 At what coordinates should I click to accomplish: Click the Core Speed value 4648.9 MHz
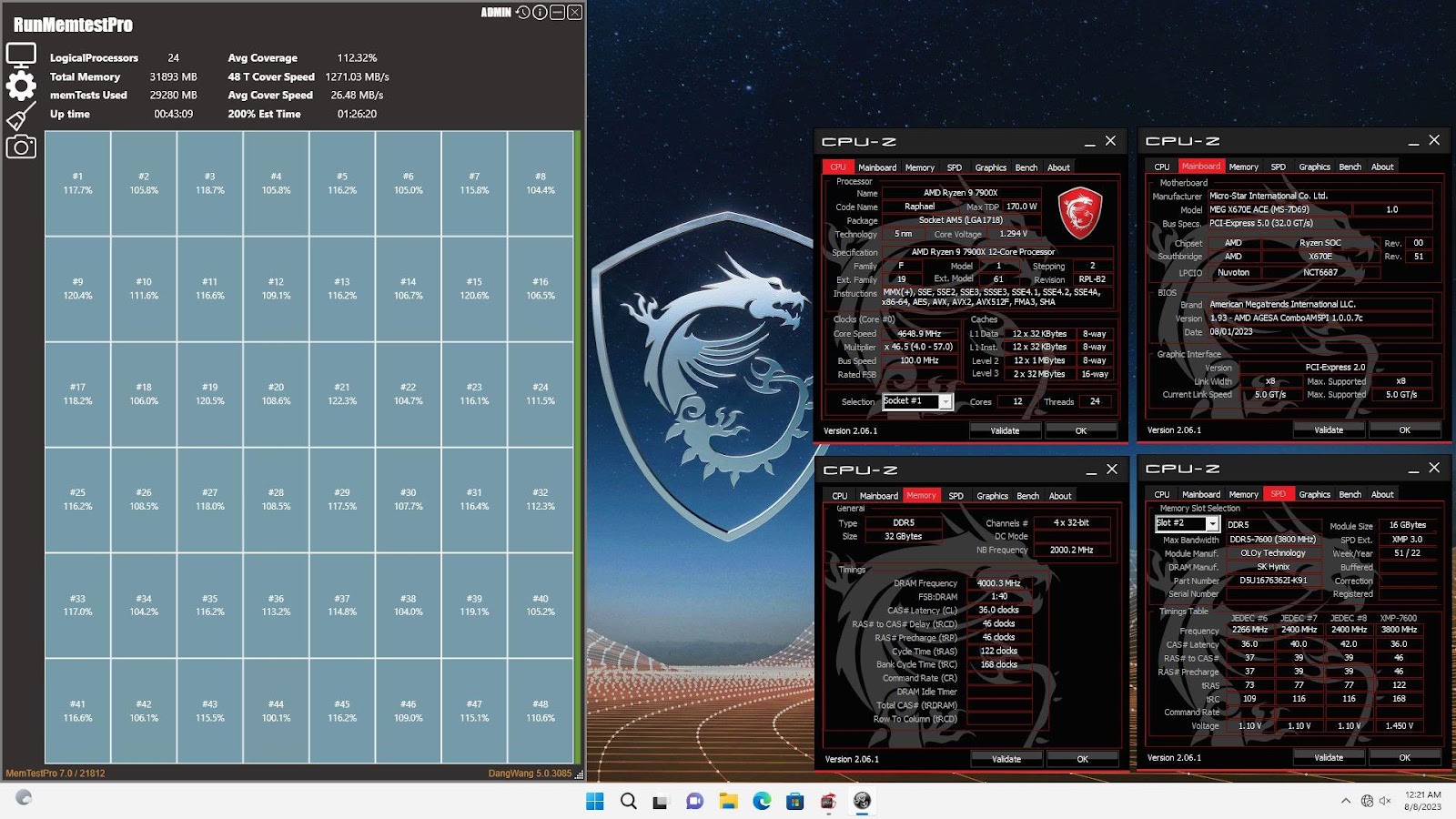pyautogui.click(x=919, y=334)
